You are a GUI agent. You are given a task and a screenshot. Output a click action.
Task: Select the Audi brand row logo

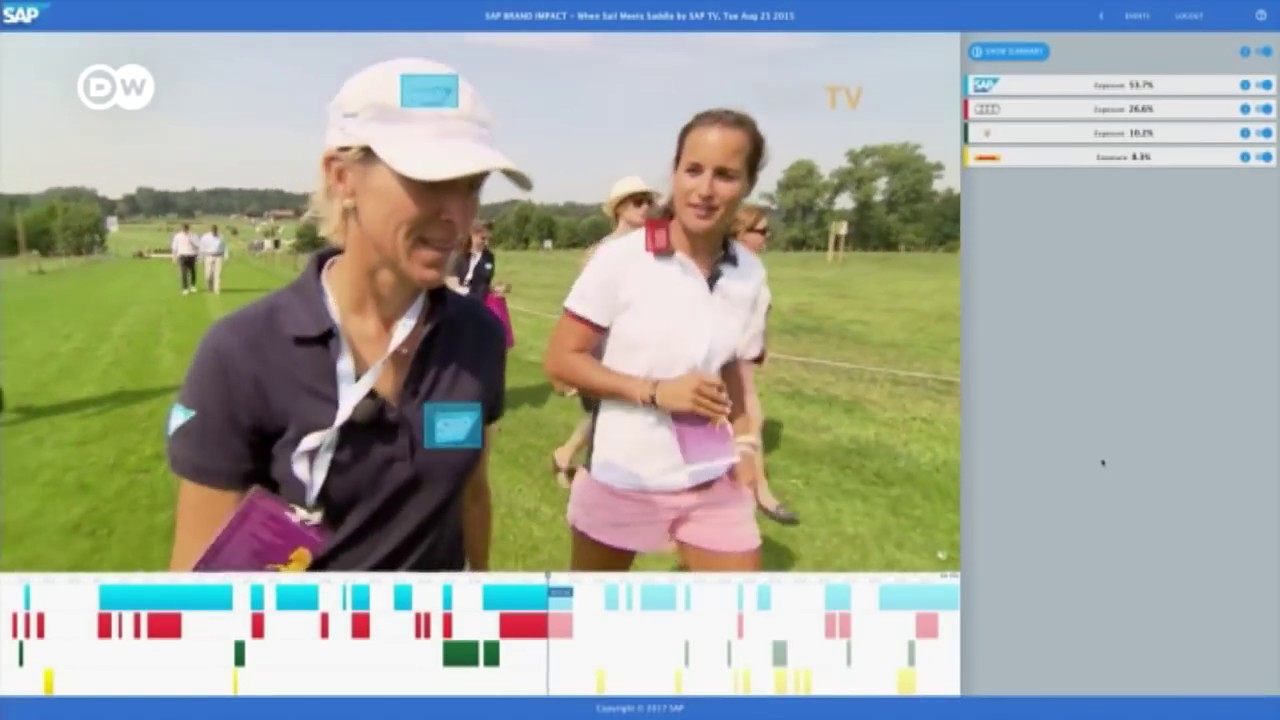(986, 109)
